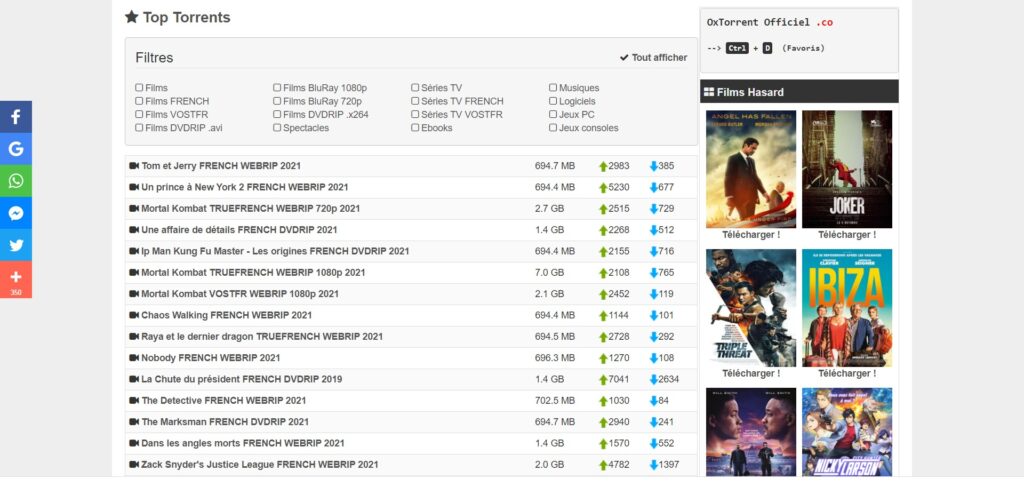Click camera icon beside Nobody
The image size is (1024, 503).
click(x=134, y=358)
